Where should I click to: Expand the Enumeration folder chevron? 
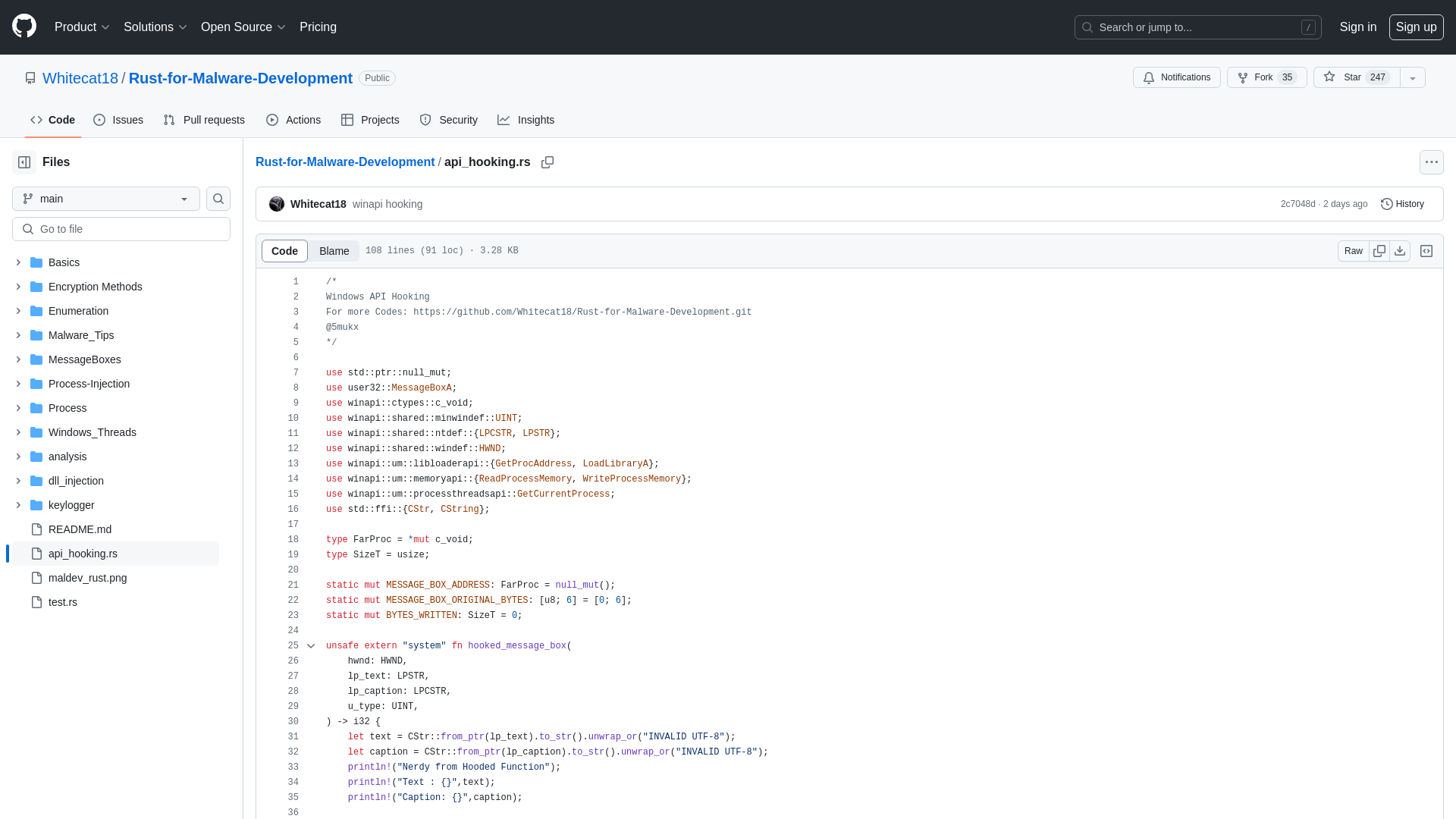[x=18, y=311]
